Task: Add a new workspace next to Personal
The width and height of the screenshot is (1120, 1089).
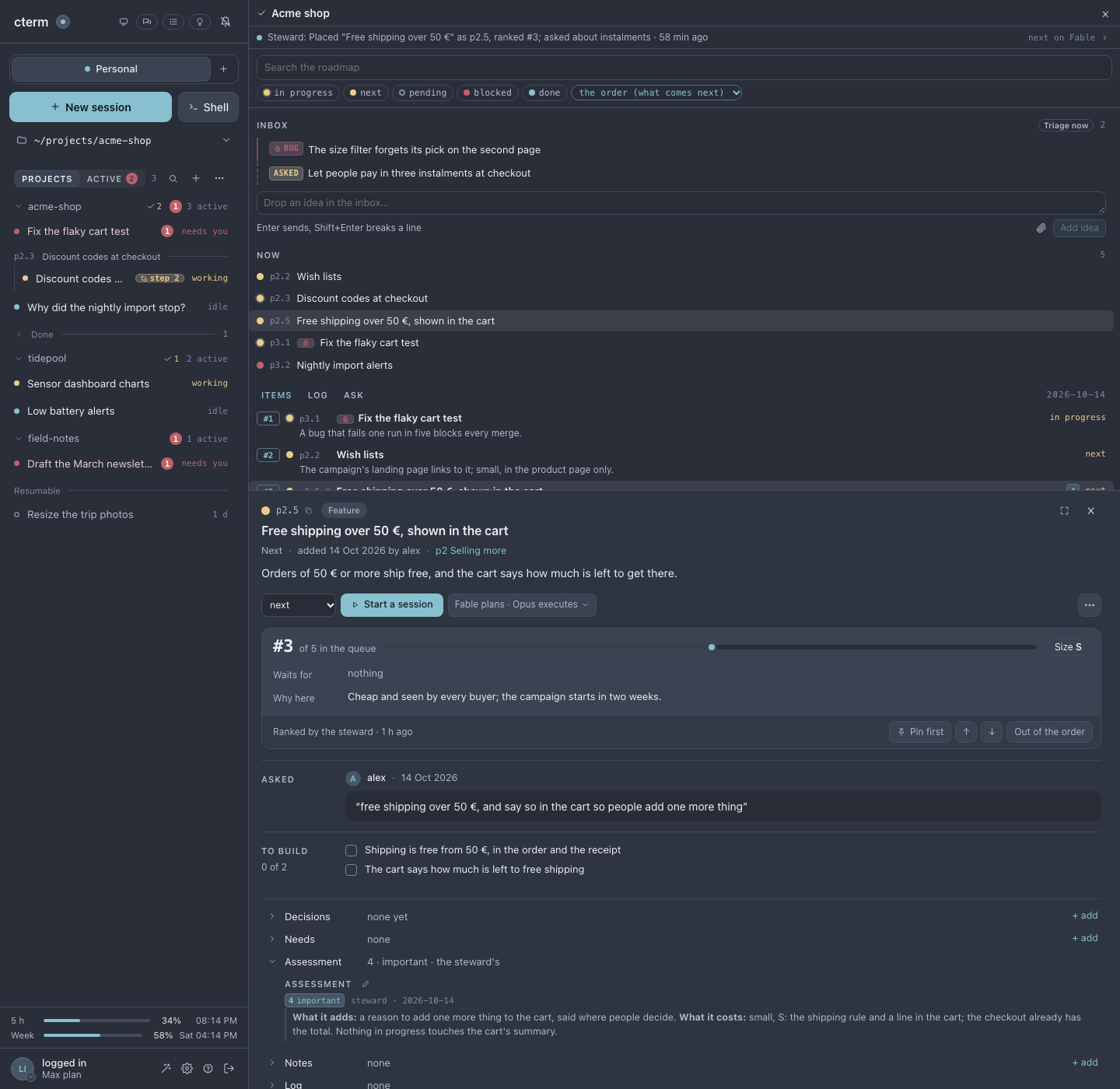Action: [x=224, y=69]
